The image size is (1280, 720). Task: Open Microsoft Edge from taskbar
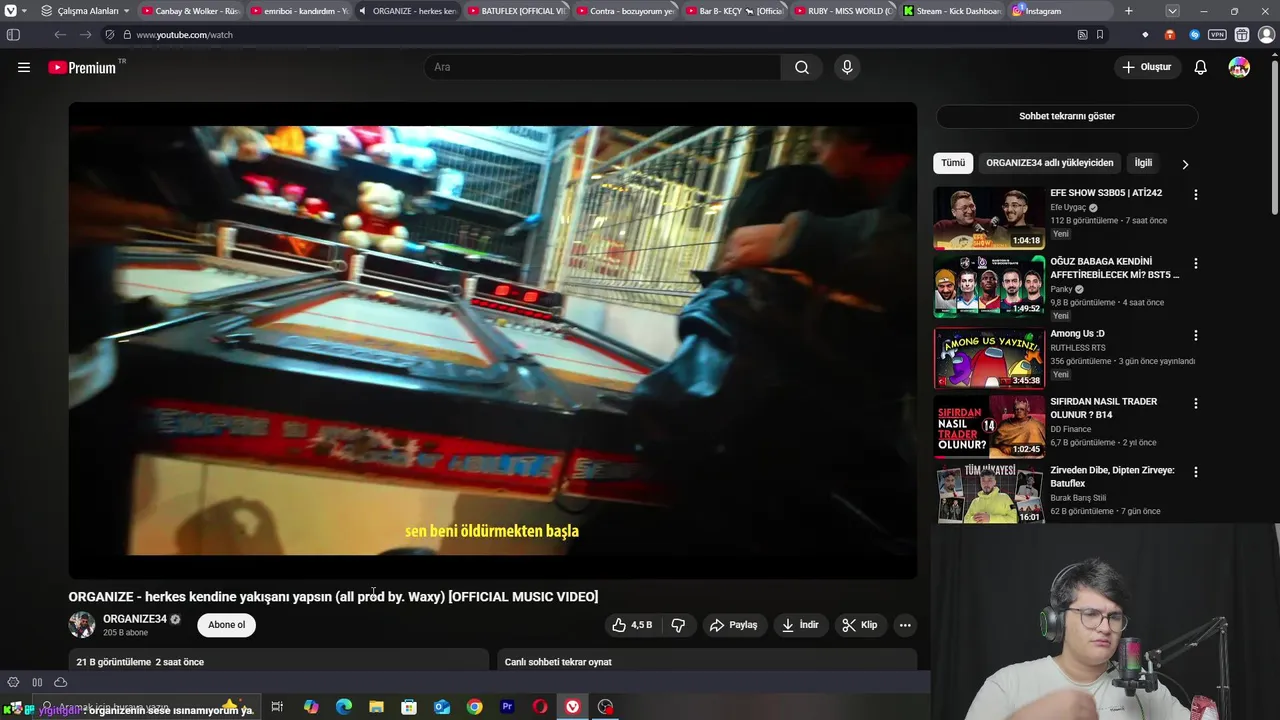[344, 707]
